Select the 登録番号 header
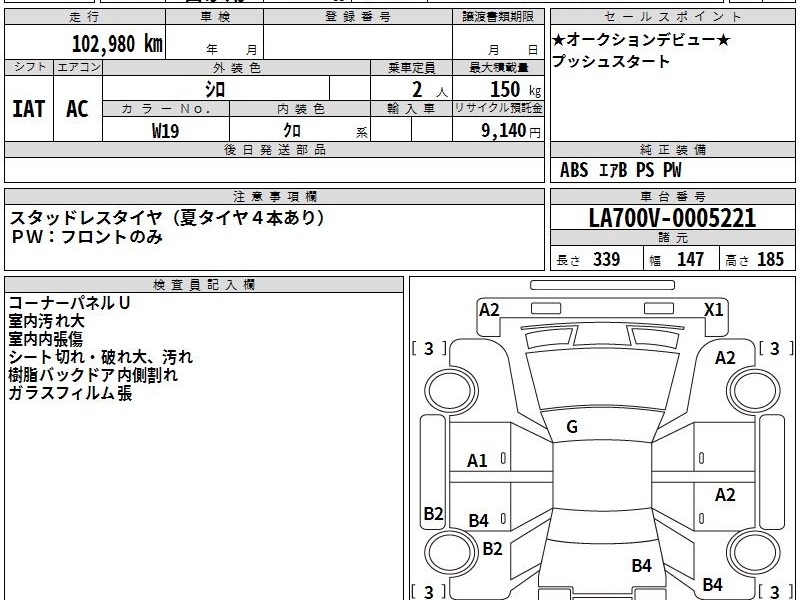Viewport: 800px width, 600px height. pos(358,17)
